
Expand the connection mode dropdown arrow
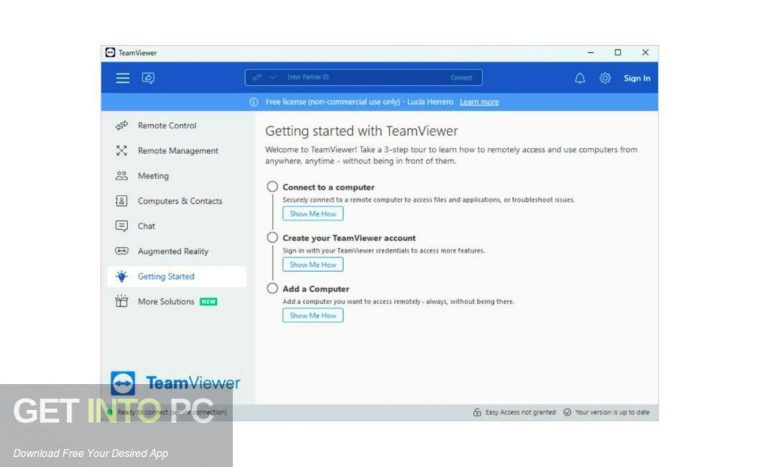pyautogui.click(x=273, y=77)
